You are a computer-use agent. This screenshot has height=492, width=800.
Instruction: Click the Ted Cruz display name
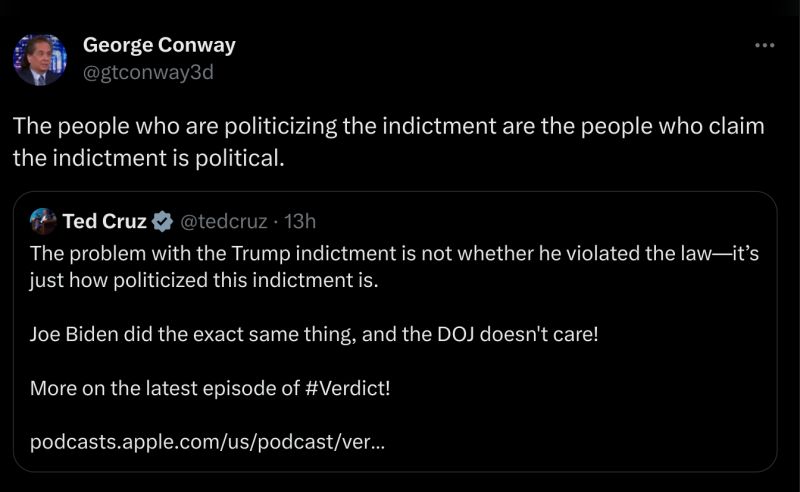tap(104, 221)
